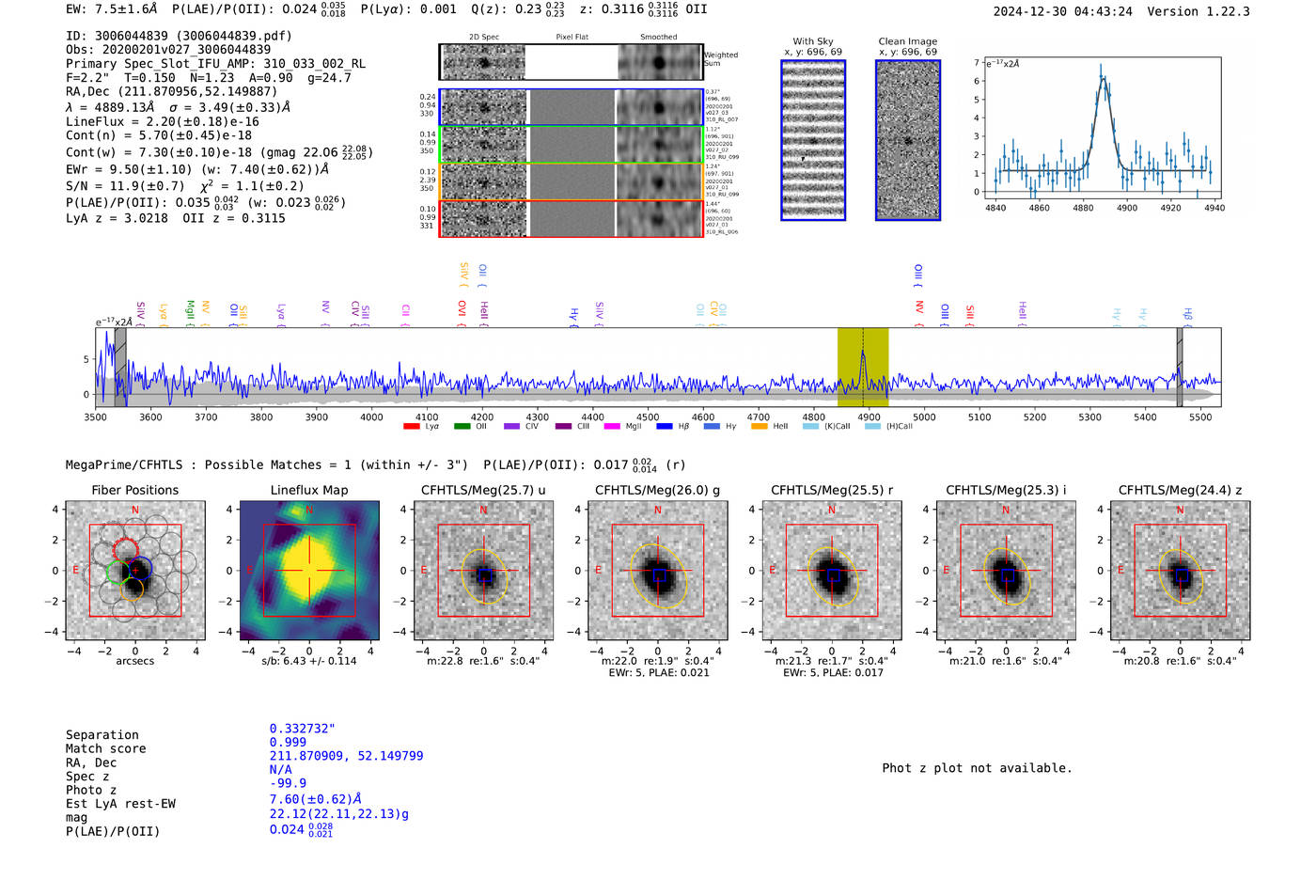Select the CFHTLS i-band cutout image
The width and height of the screenshot is (1316, 896).
(1006, 570)
